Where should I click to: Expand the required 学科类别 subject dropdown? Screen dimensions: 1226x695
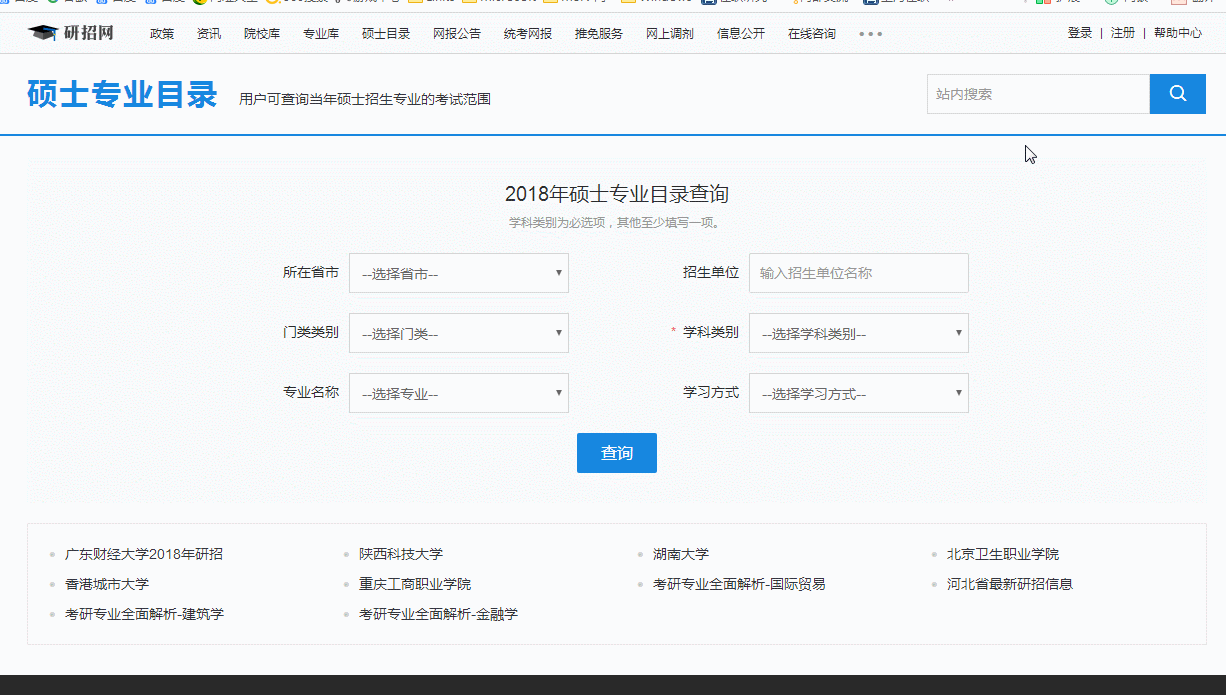coord(858,332)
